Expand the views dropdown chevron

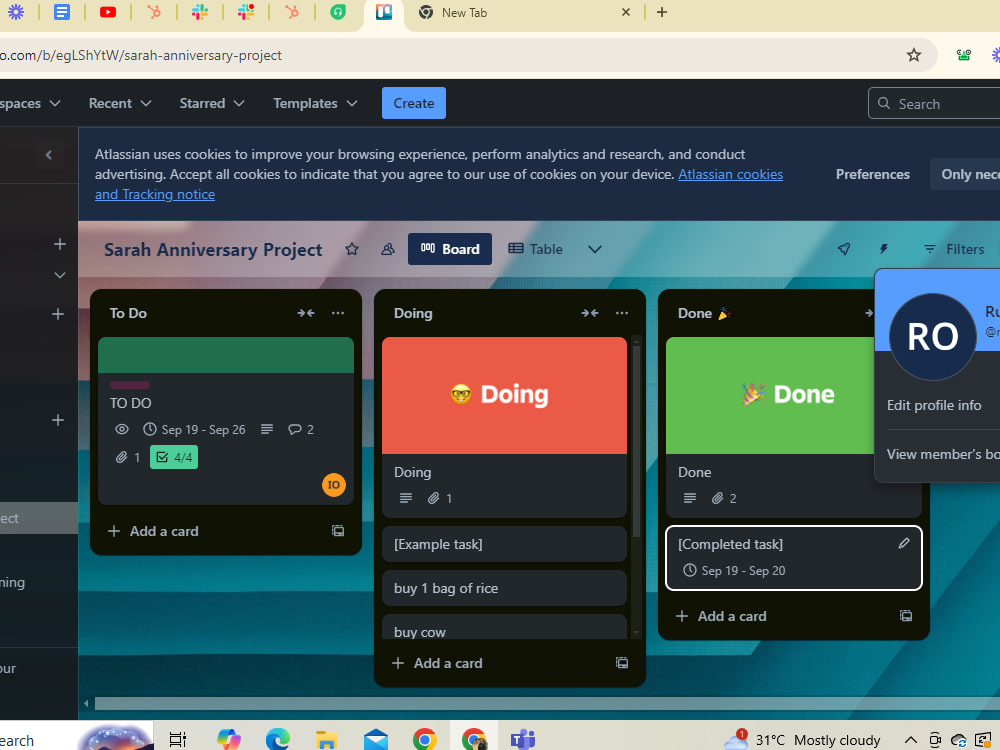(x=594, y=249)
